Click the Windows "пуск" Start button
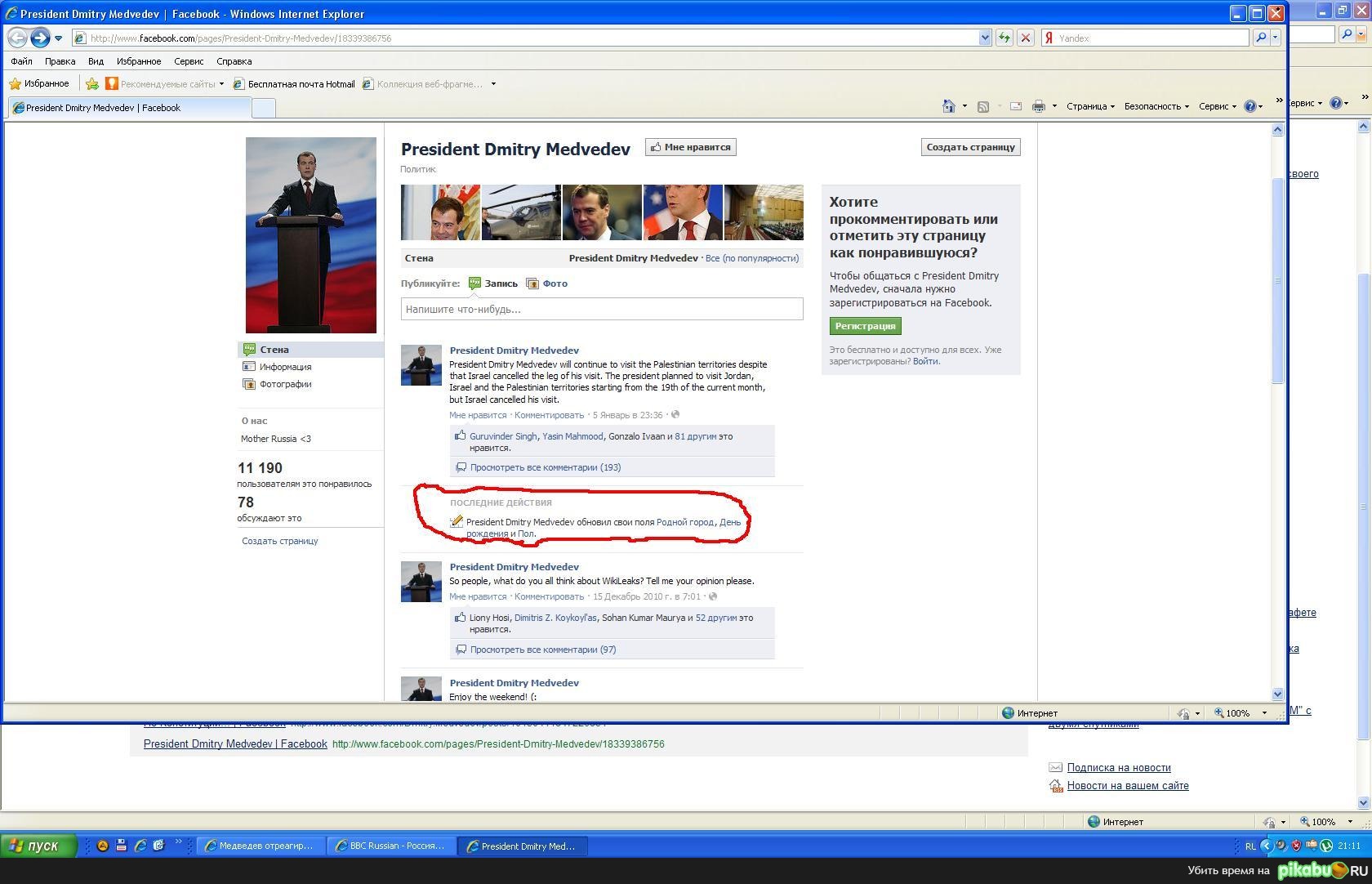The width and height of the screenshot is (1372, 884). [38, 846]
